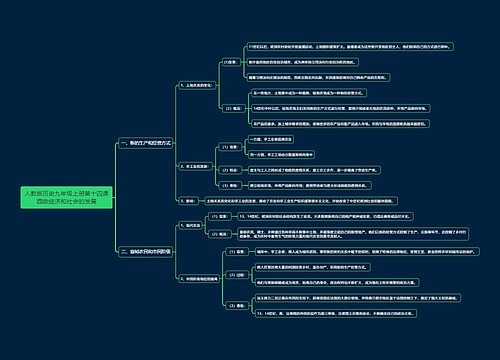The width and height of the screenshot is (500, 360).
Task: Click '(2) 过程' under 市民阶级地位的提高
Action: pyautogui.click(x=237, y=275)
